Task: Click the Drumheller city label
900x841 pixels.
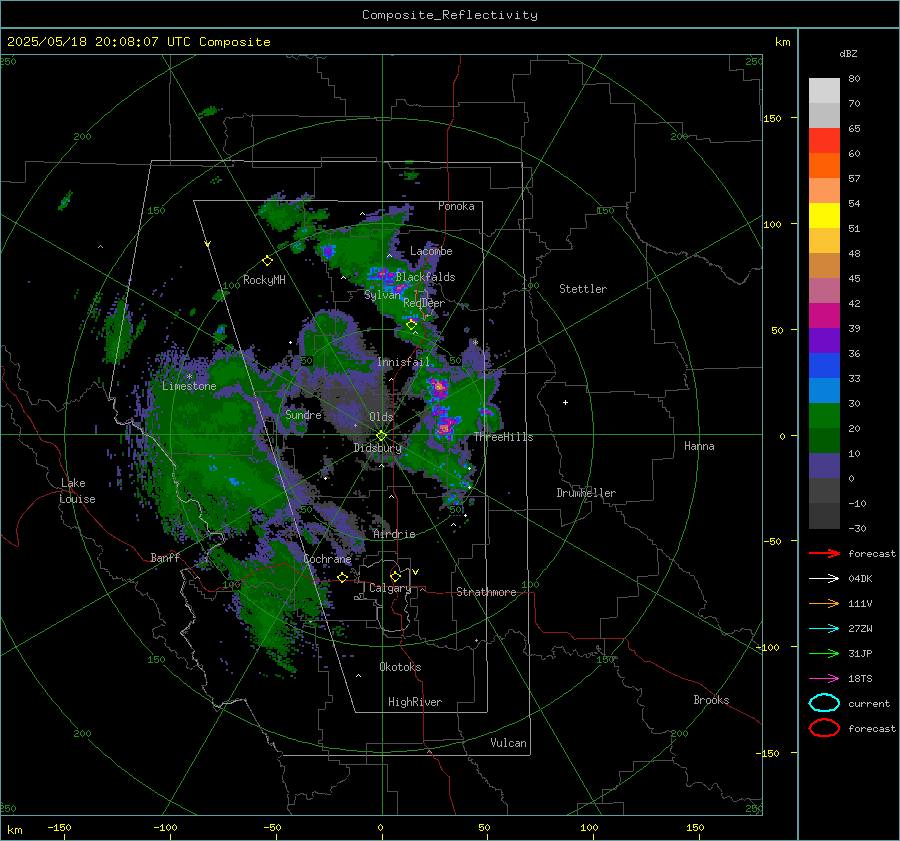Action: (x=586, y=493)
